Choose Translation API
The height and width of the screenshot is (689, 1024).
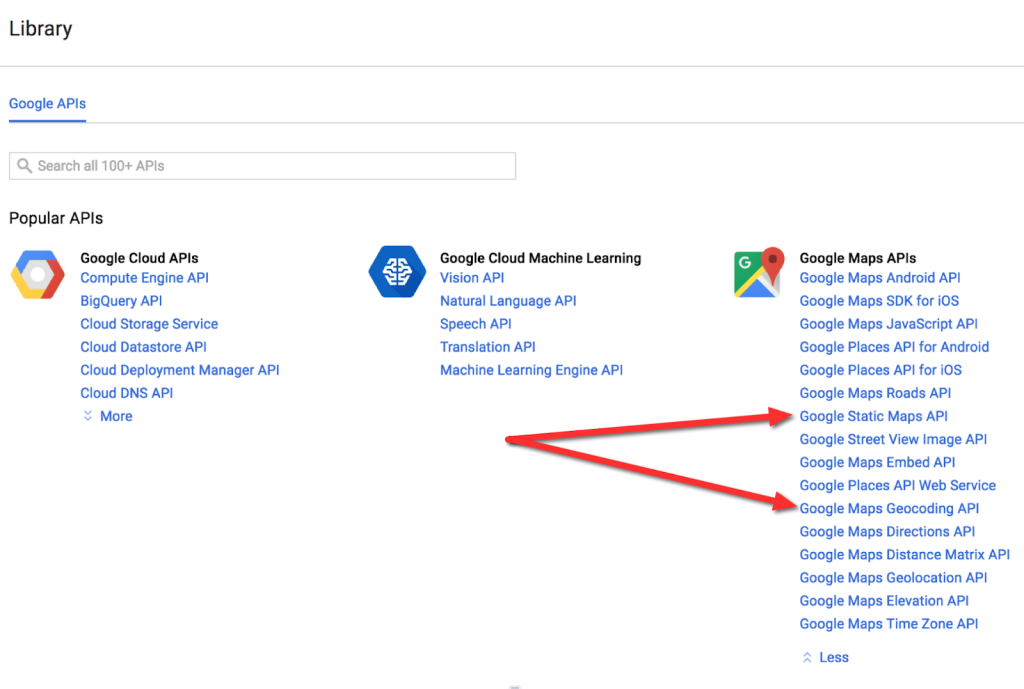pyautogui.click(x=487, y=347)
